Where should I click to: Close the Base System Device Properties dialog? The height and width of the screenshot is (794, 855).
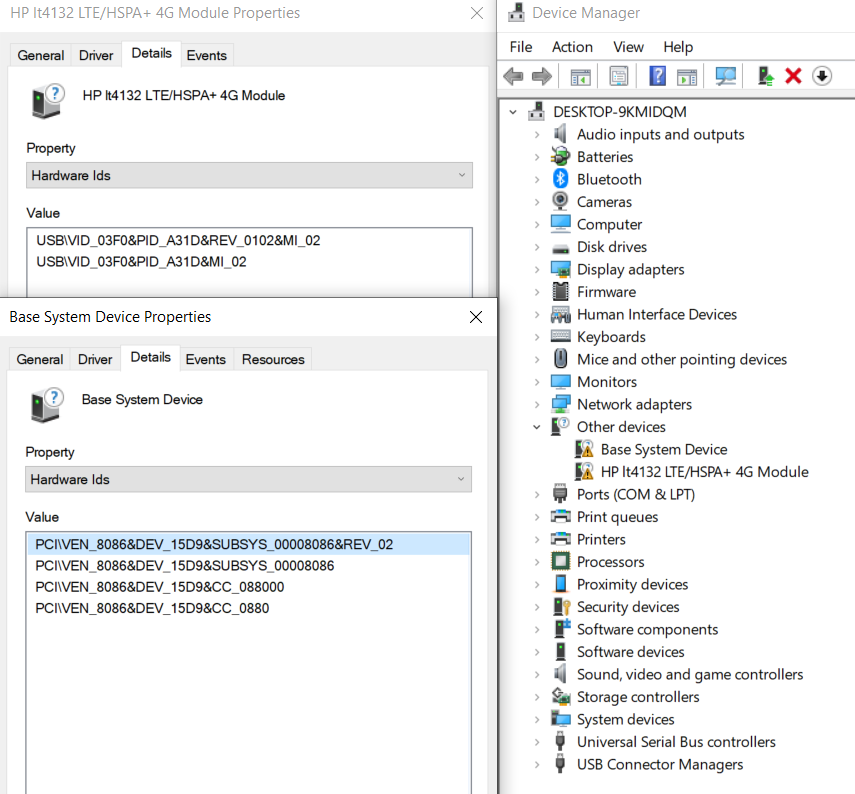pos(475,317)
